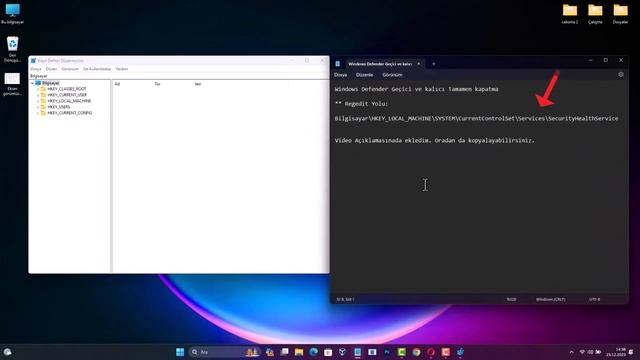Open the Dosyalar desktop folder
The width and height of the screenshot is (640, 360).
click(x=620, y=14)
